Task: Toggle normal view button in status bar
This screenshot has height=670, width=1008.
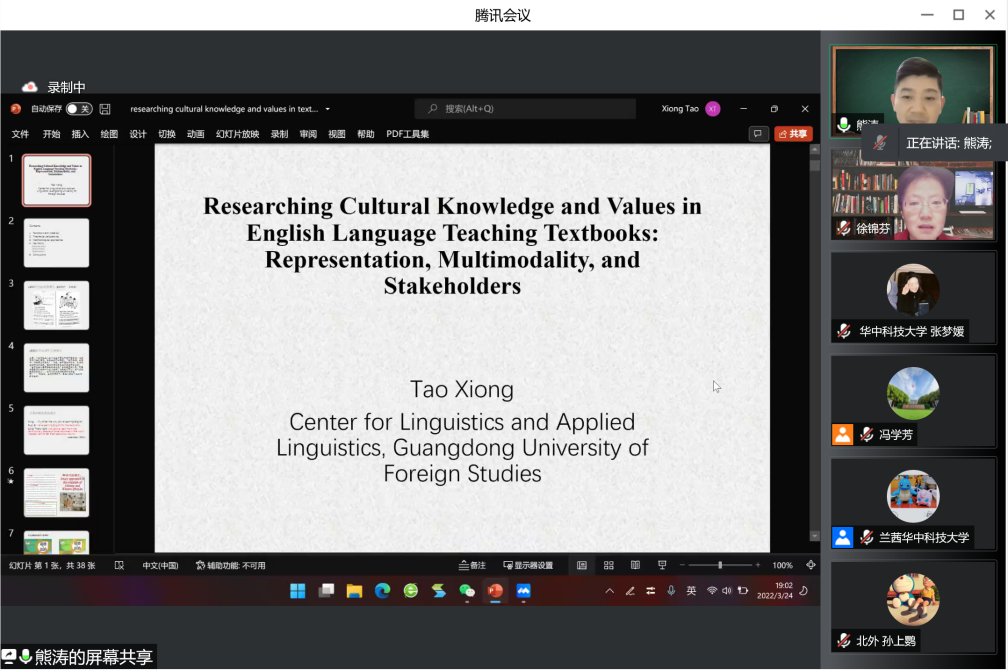Action: click(x=582, y=565)
